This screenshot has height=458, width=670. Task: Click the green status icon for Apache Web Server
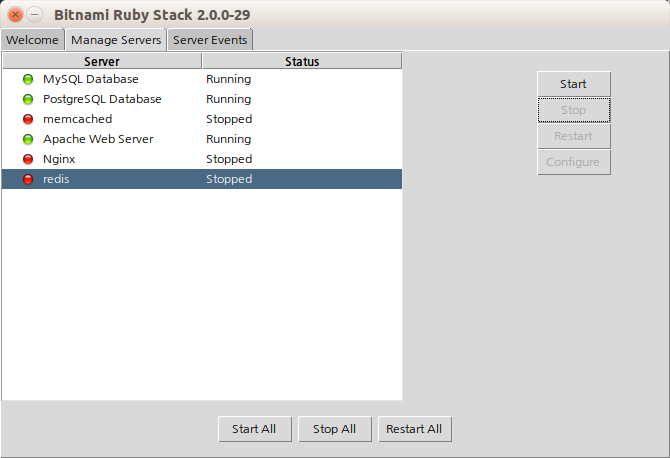click(x=28, y=139)
